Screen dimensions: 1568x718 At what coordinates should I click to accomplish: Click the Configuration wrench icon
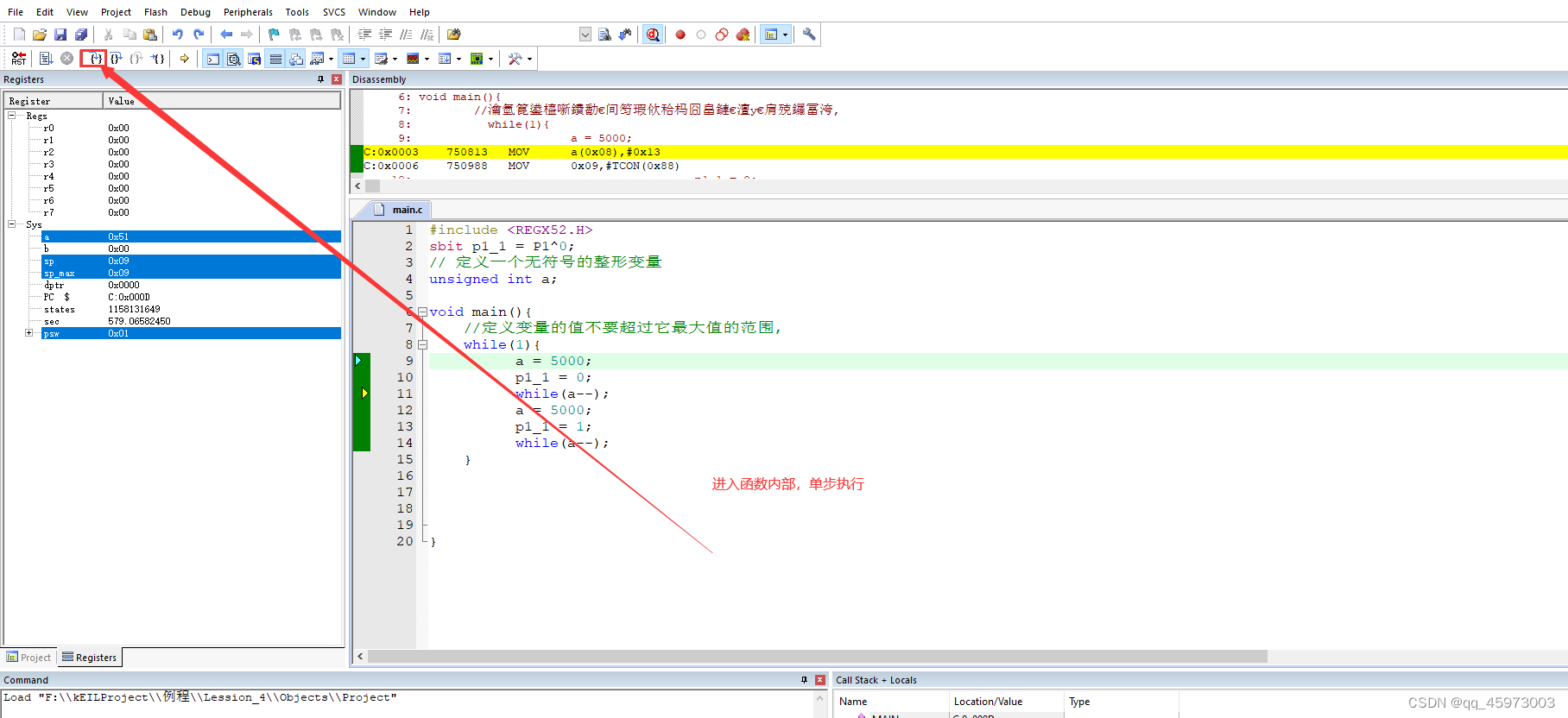point(809,35)
